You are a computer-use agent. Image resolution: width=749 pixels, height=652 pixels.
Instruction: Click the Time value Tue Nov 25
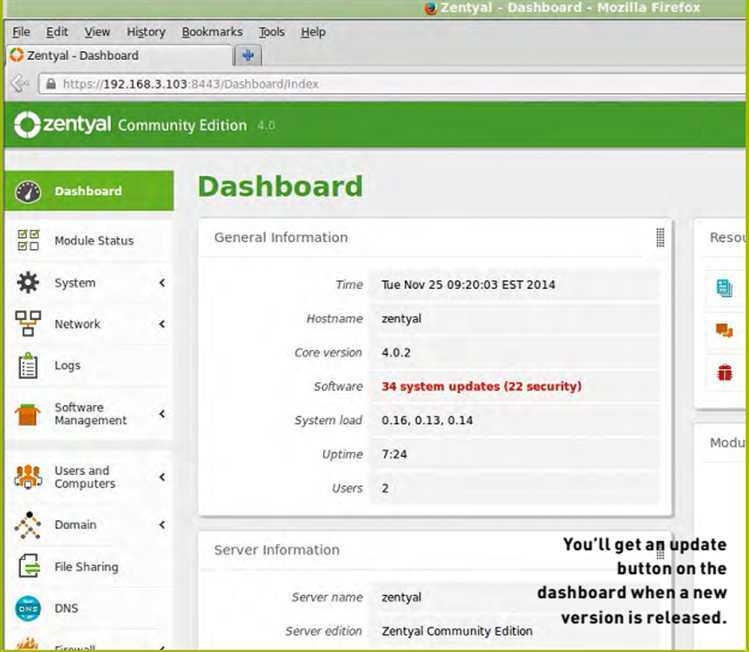468,285
